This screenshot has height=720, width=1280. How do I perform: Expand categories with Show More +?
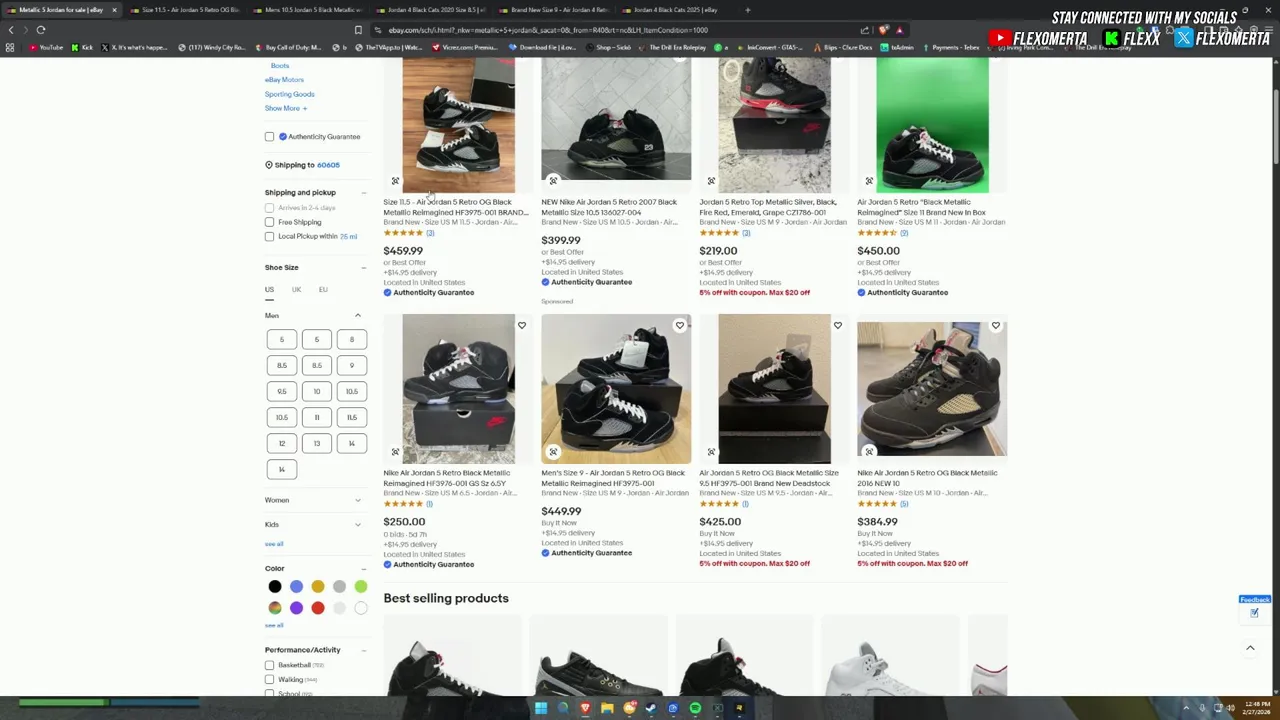(285, 108)
